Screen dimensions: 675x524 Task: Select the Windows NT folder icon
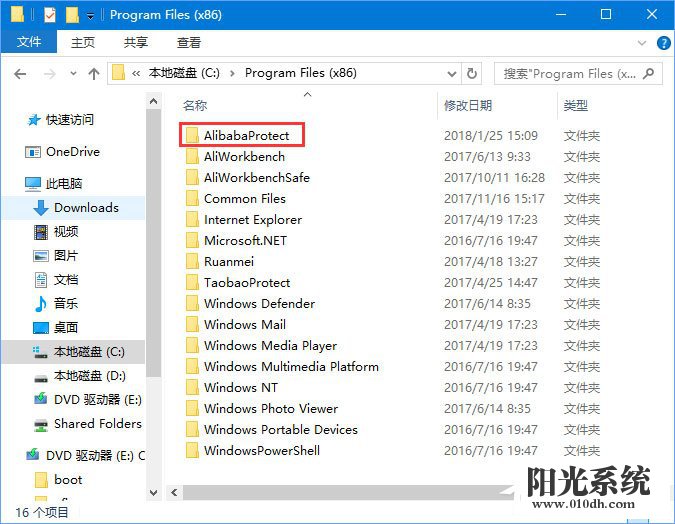[192, 388]
